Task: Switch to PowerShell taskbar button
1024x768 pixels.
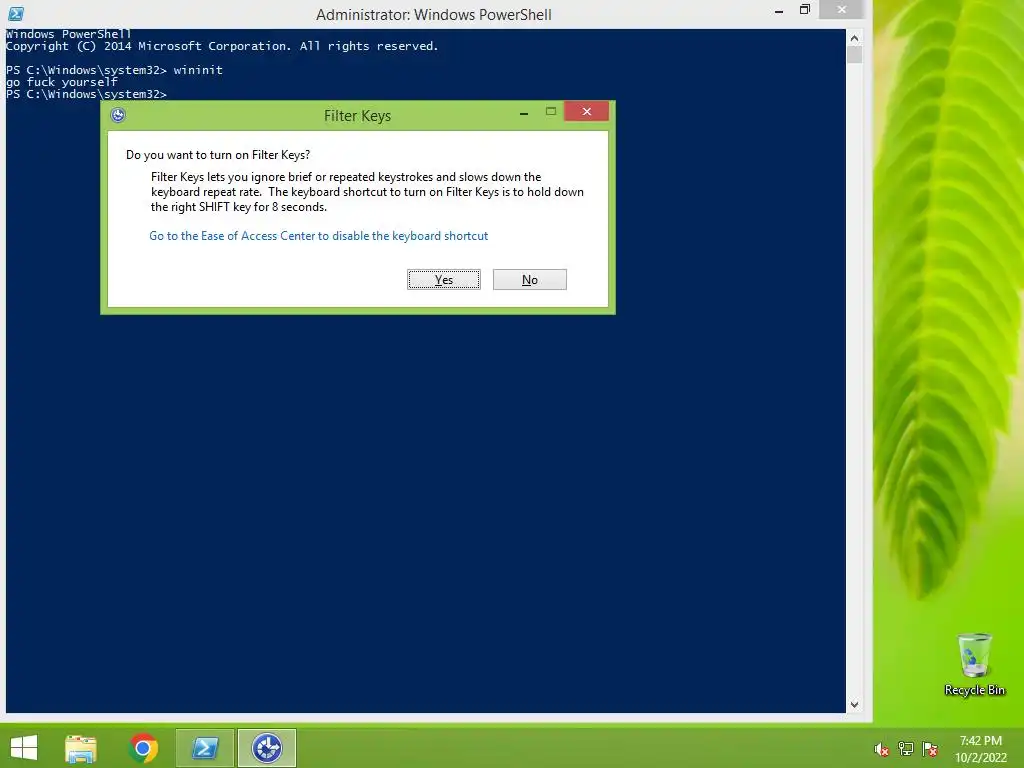Action: (x=205, y=748)
